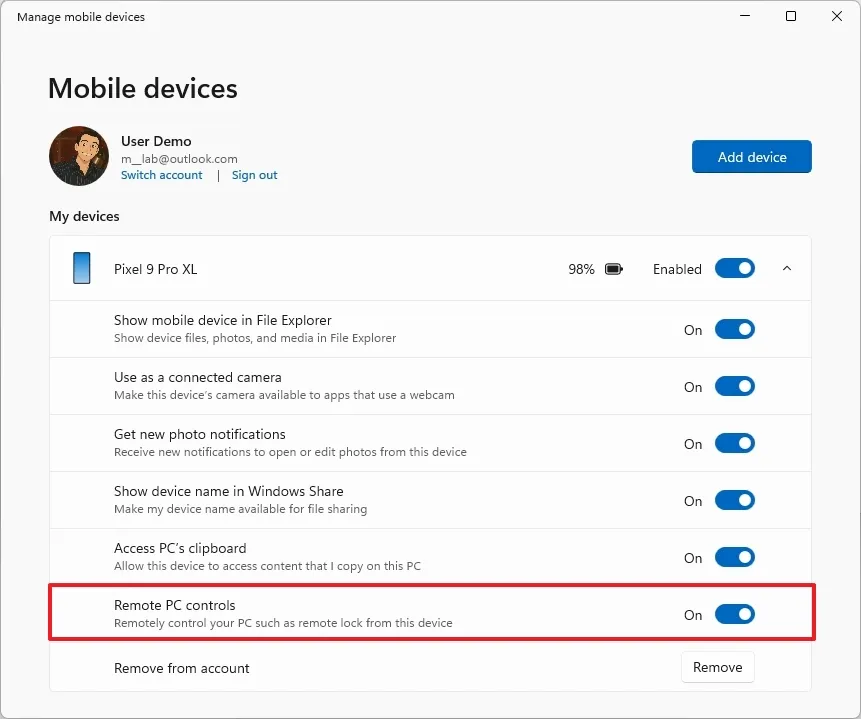
Task: Disable Show device name in Windows Share
Action: [x=735, y=500]
